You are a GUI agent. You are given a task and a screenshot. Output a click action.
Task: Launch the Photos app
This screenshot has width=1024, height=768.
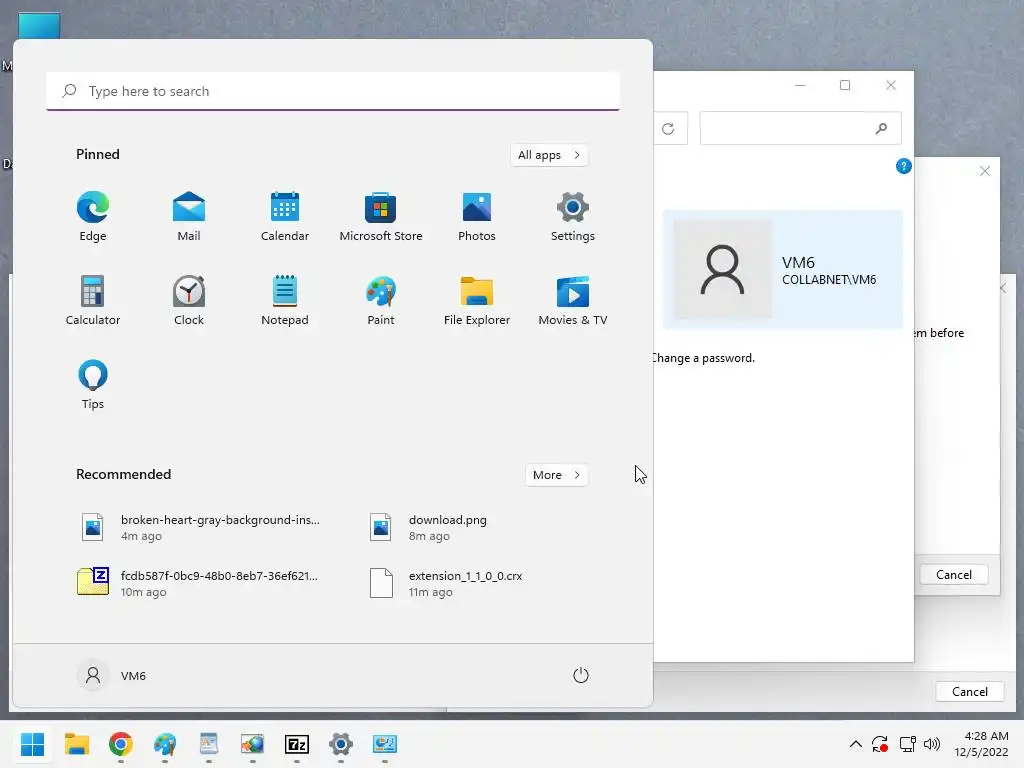click(x=477, y=217)
